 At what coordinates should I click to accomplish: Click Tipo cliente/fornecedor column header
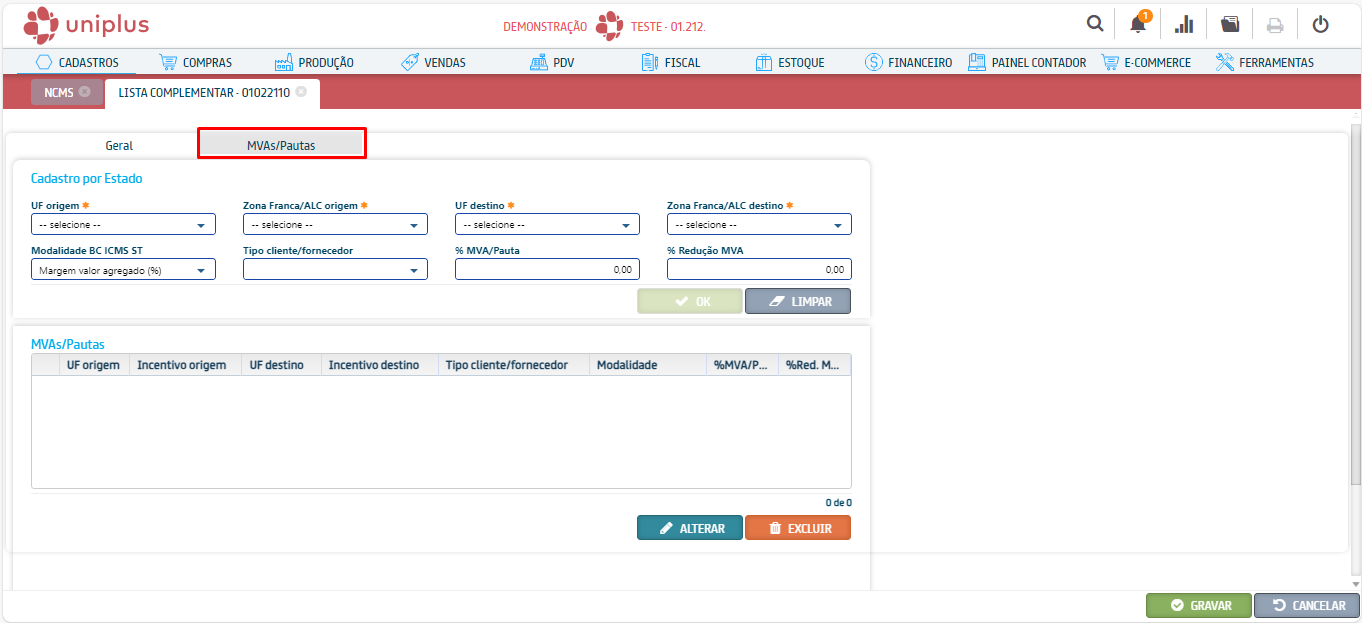tap(514, 365)
